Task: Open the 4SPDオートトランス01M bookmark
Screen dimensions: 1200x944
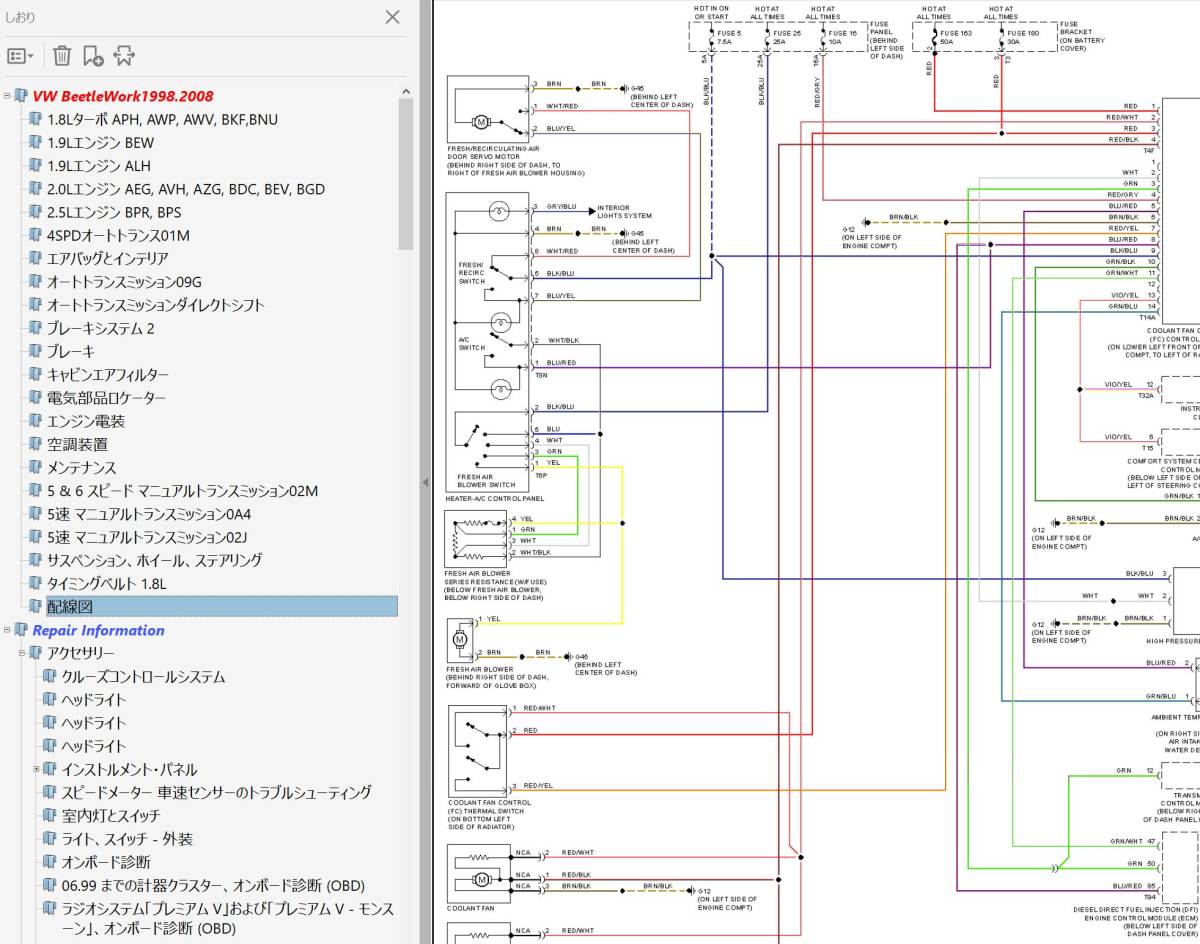Action: click(x=118, y=235)
